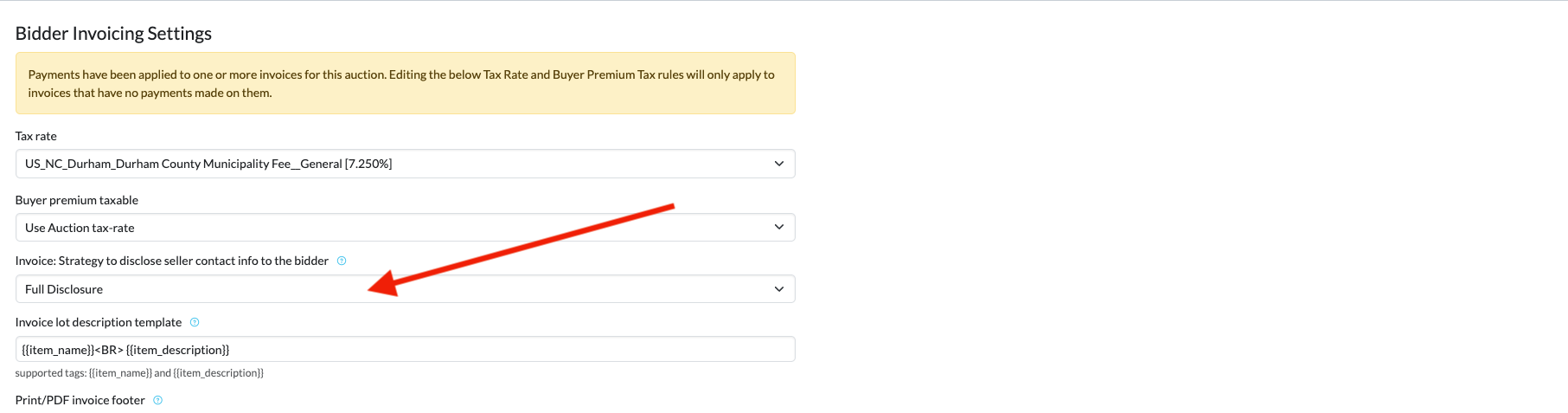This screenshot has height=413, width=1568.
Task: Click the red arrow annotation
Action: tap(521, 250)
